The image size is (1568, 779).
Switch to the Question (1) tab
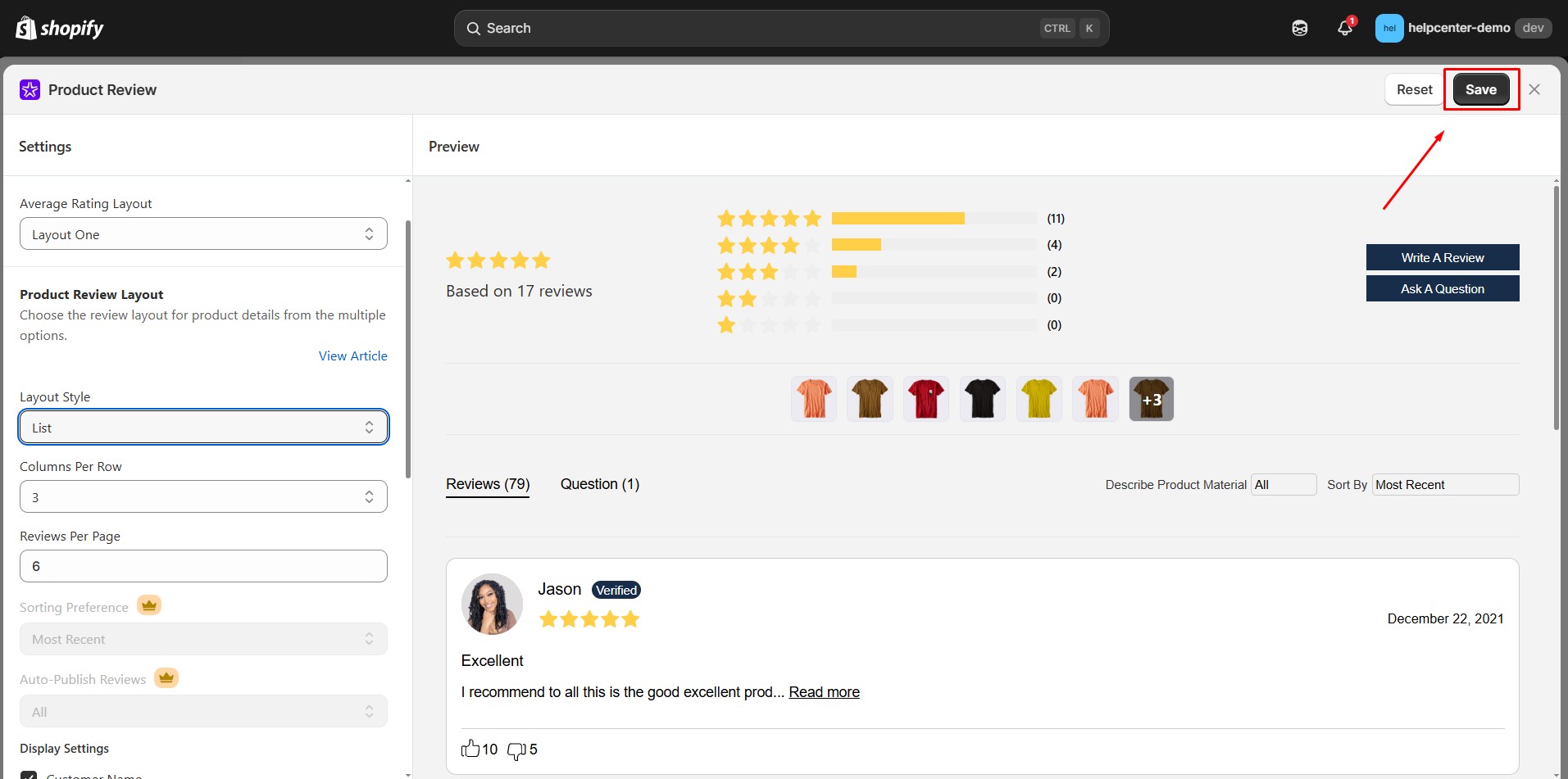click(x=600, y=484)
